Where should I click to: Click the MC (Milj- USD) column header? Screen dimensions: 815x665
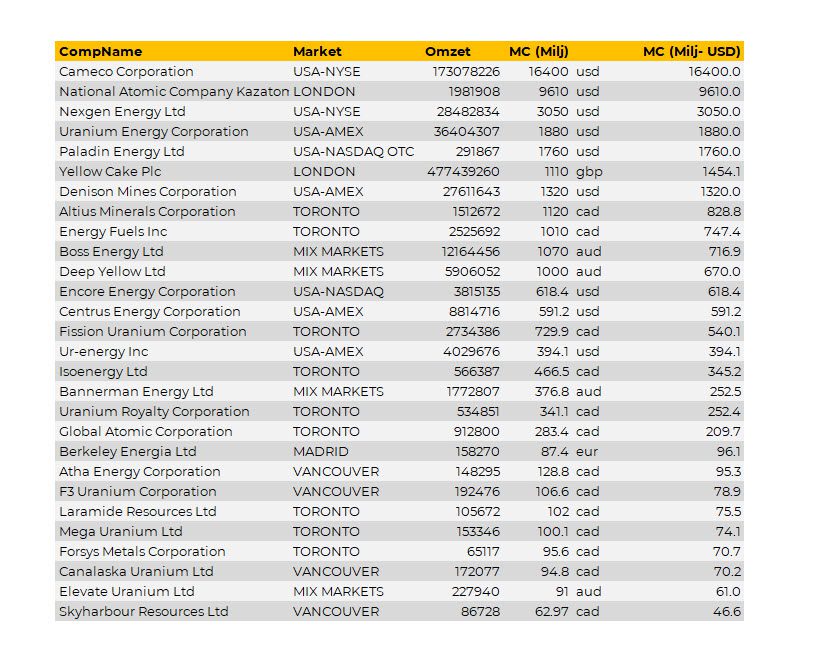691,51
